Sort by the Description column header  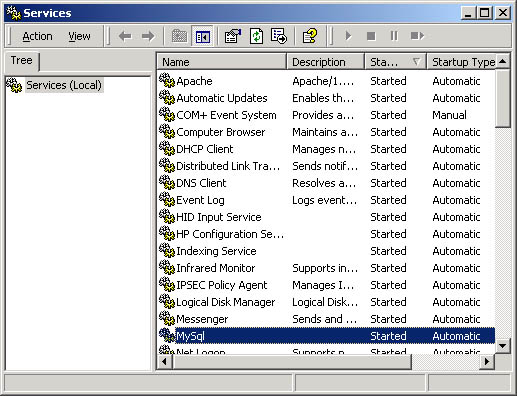click(x=325, y=62)
